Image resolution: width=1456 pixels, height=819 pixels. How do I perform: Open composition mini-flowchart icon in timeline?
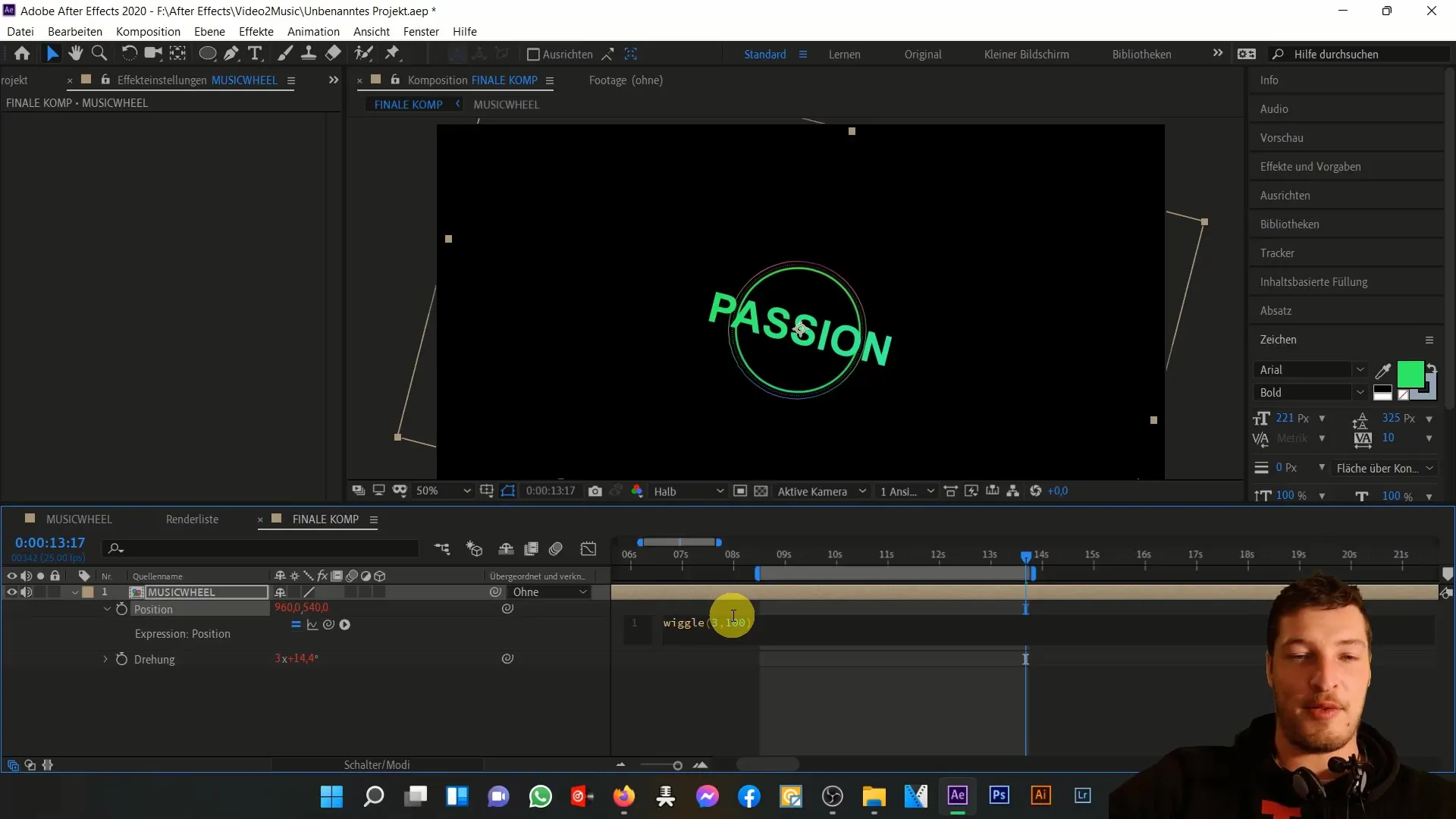pos(442,548)
